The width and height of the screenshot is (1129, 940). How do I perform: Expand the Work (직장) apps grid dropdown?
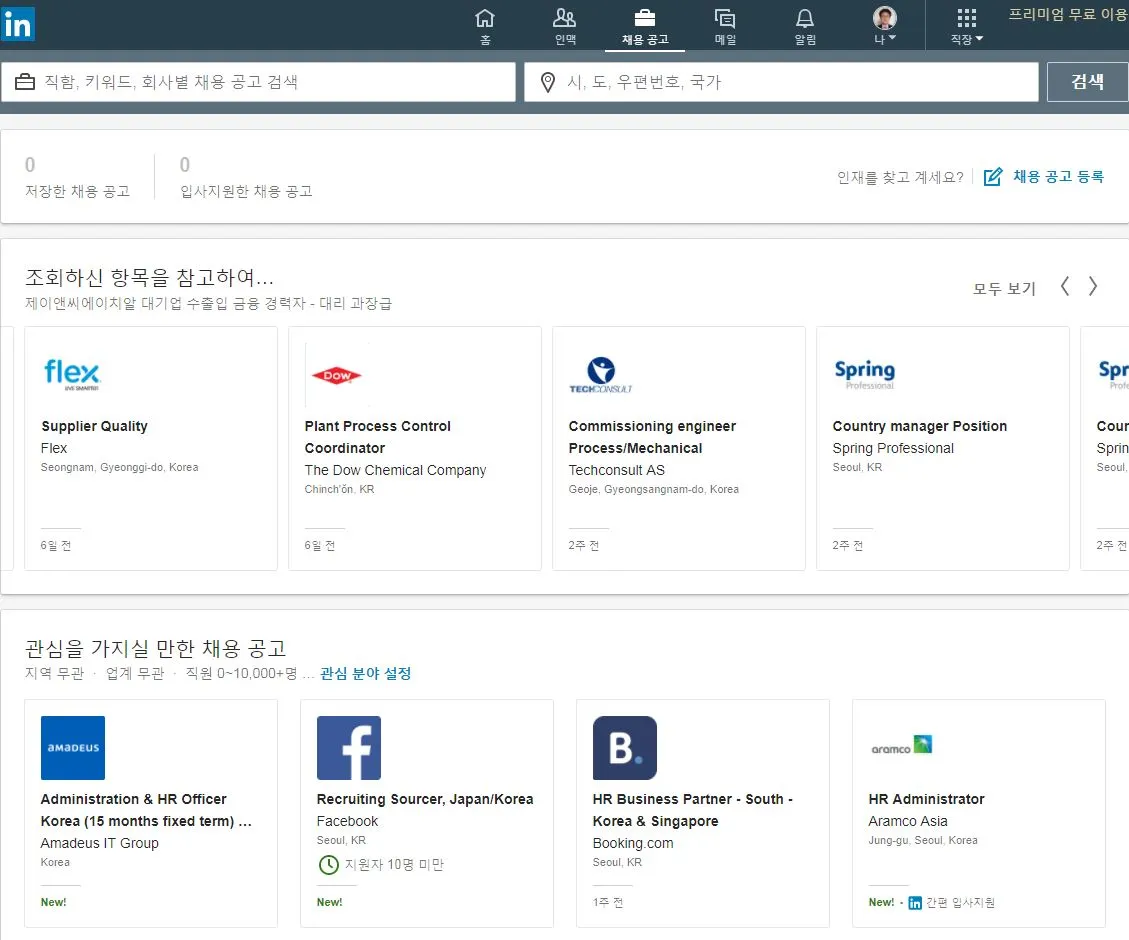point(966,27)
